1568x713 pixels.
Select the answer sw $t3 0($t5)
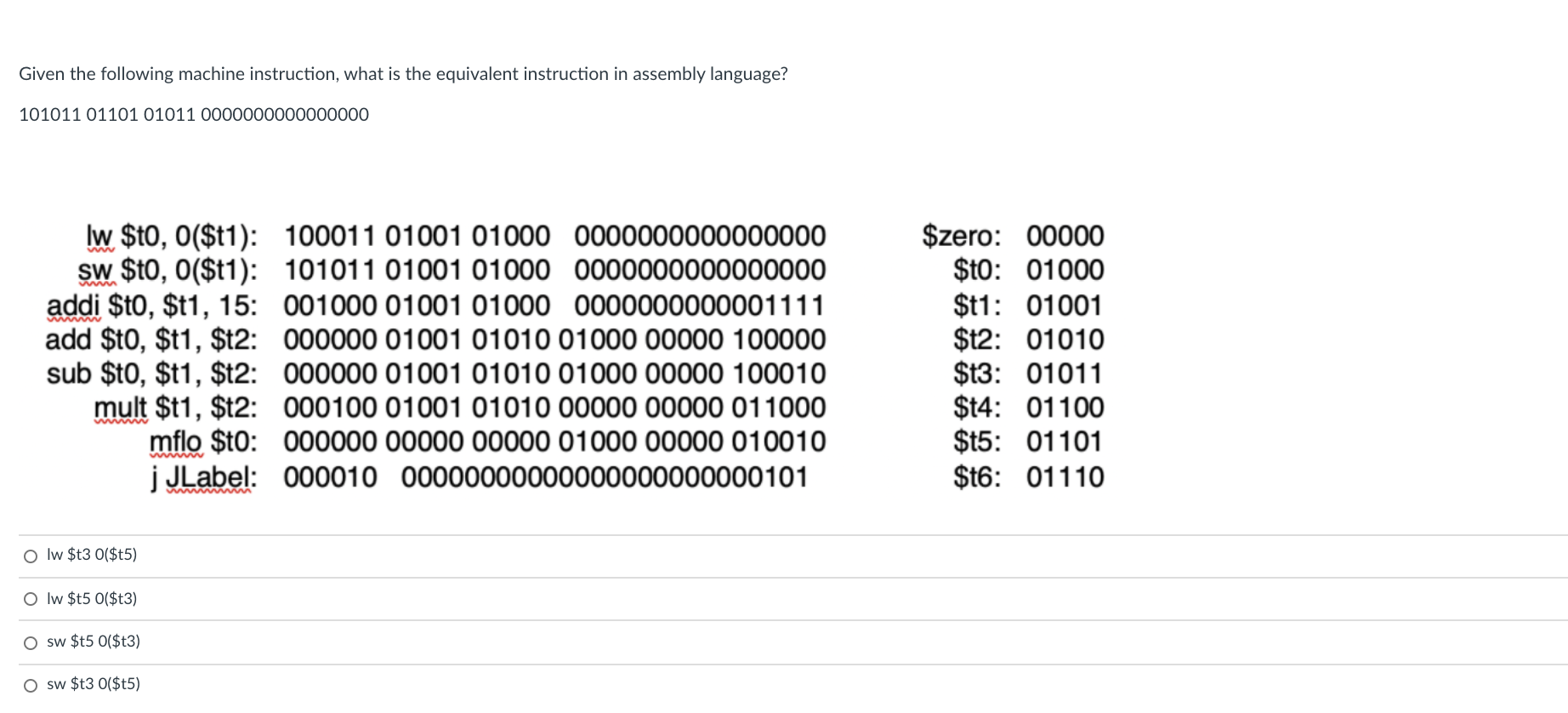click(x=31, y=684)
